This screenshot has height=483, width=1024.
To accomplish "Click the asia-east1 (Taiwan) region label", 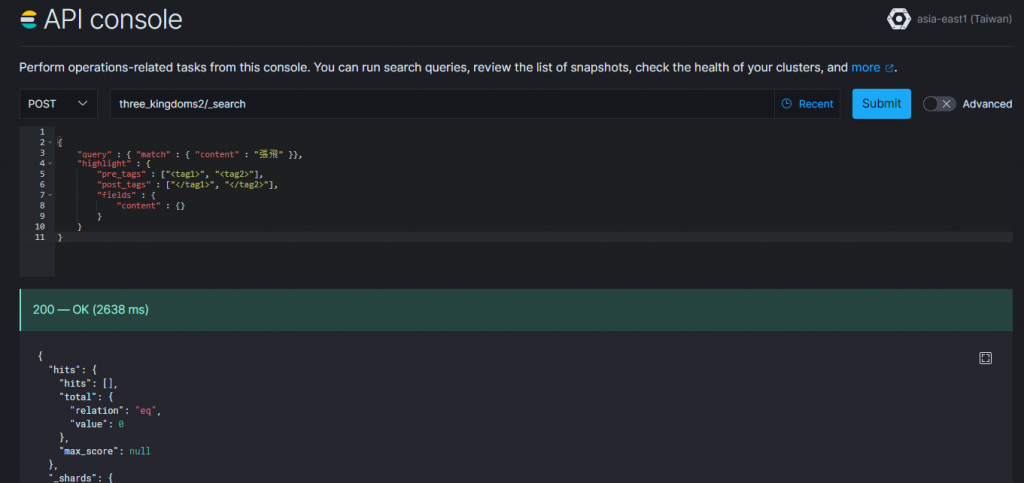I will pyautogui.click(x=963, y=19).
